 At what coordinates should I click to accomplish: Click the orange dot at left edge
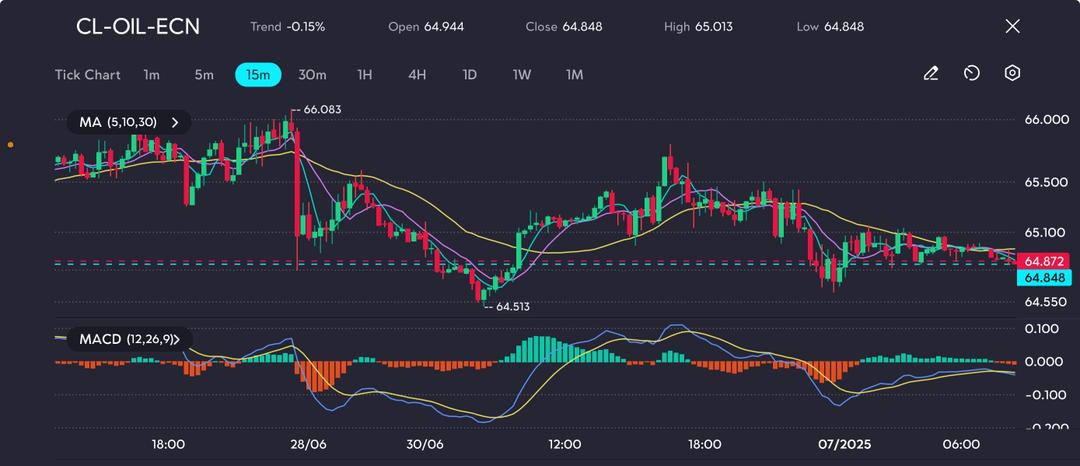(x=10, y=145)
